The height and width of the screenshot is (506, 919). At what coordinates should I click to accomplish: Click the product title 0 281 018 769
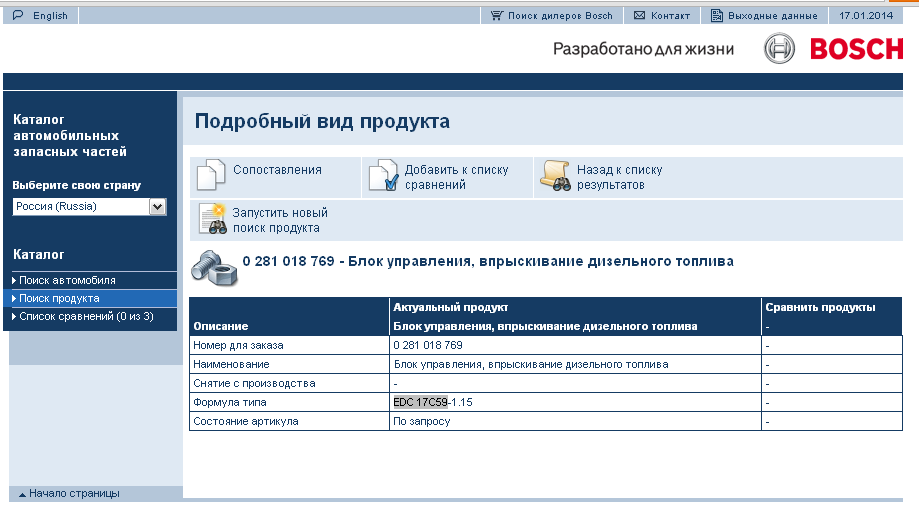[x=488, y=262]
